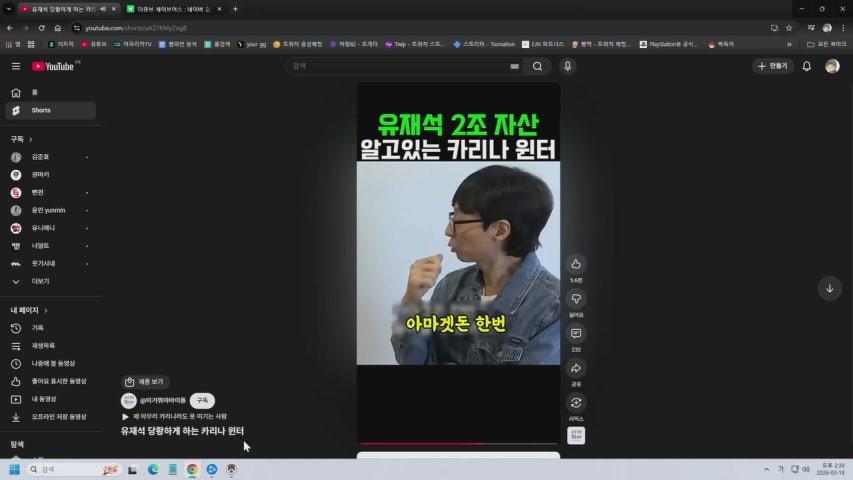Open the @이거뭐야아이돌 channel link

pyautogui.click(x=163, y=401)
